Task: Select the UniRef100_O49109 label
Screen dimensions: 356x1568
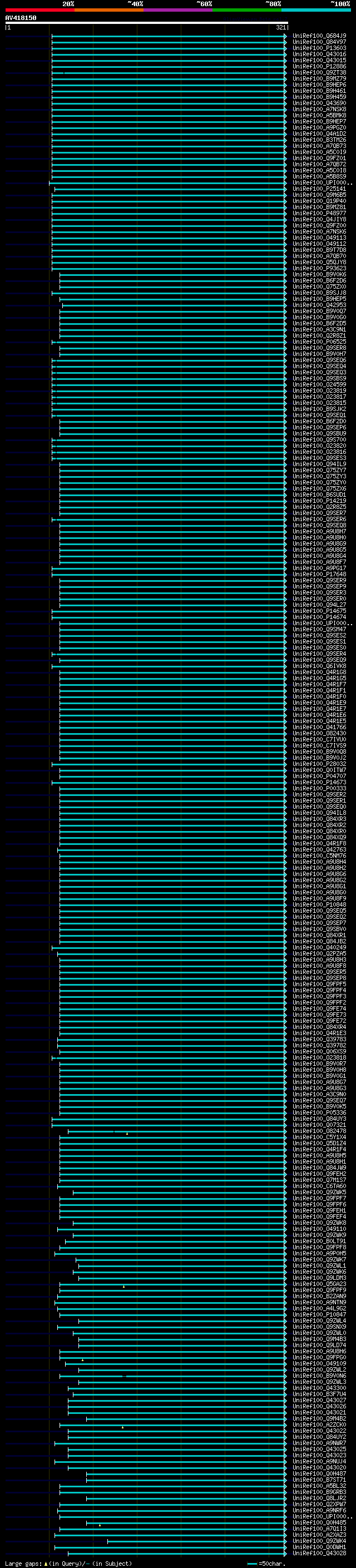Action: (x=319, y=1363)
